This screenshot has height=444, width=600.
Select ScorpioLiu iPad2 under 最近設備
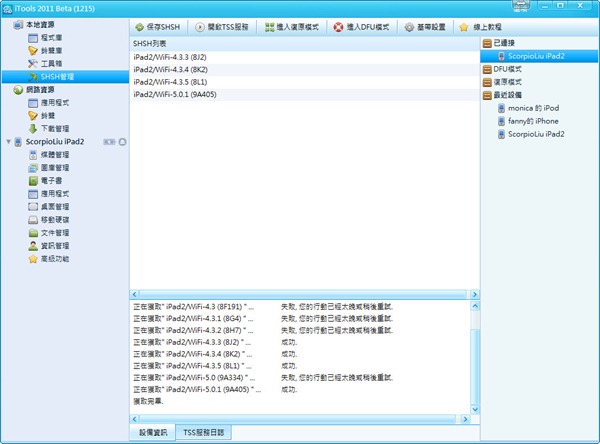pos(531,134)
